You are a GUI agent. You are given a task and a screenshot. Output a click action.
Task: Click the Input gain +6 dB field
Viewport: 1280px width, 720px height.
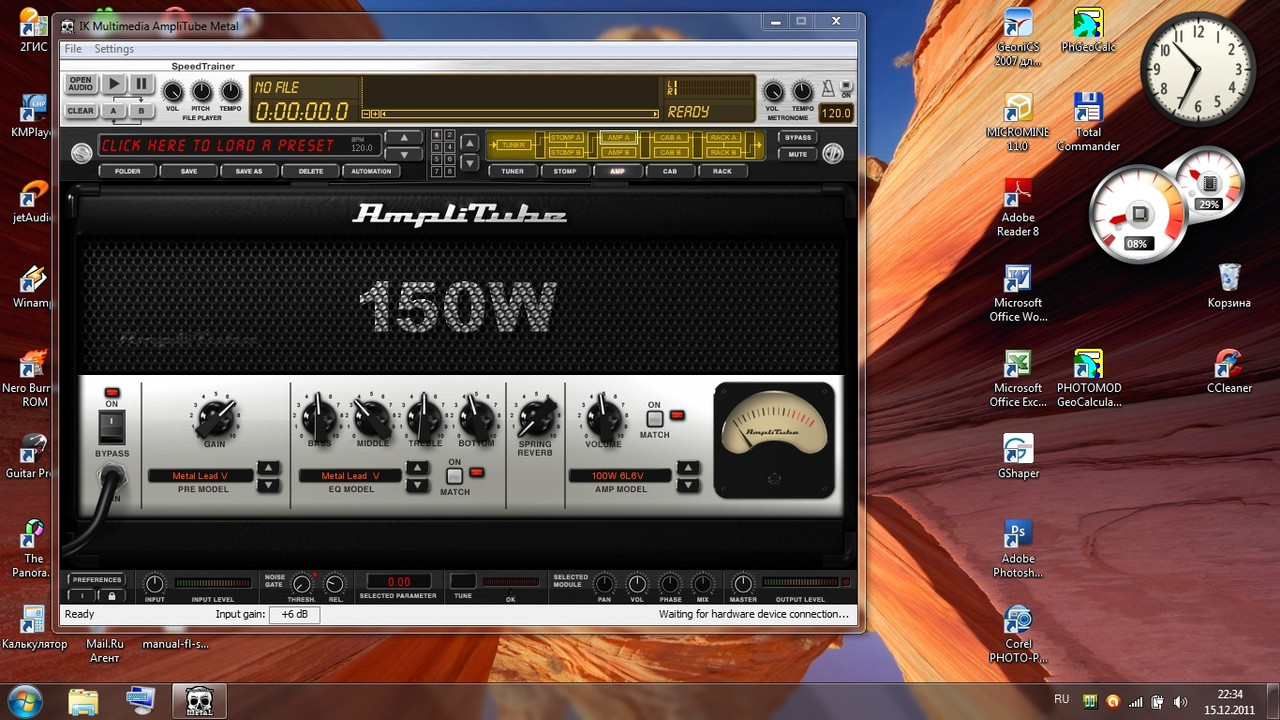pyautogui.click(x=294, y=614)
